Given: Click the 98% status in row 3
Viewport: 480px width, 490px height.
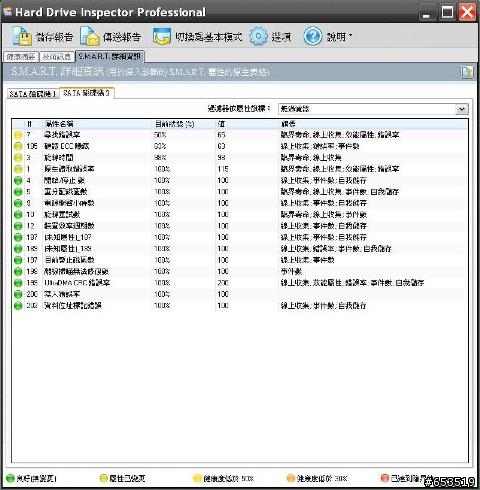Looking at the screenshot, I should [160, 158].
